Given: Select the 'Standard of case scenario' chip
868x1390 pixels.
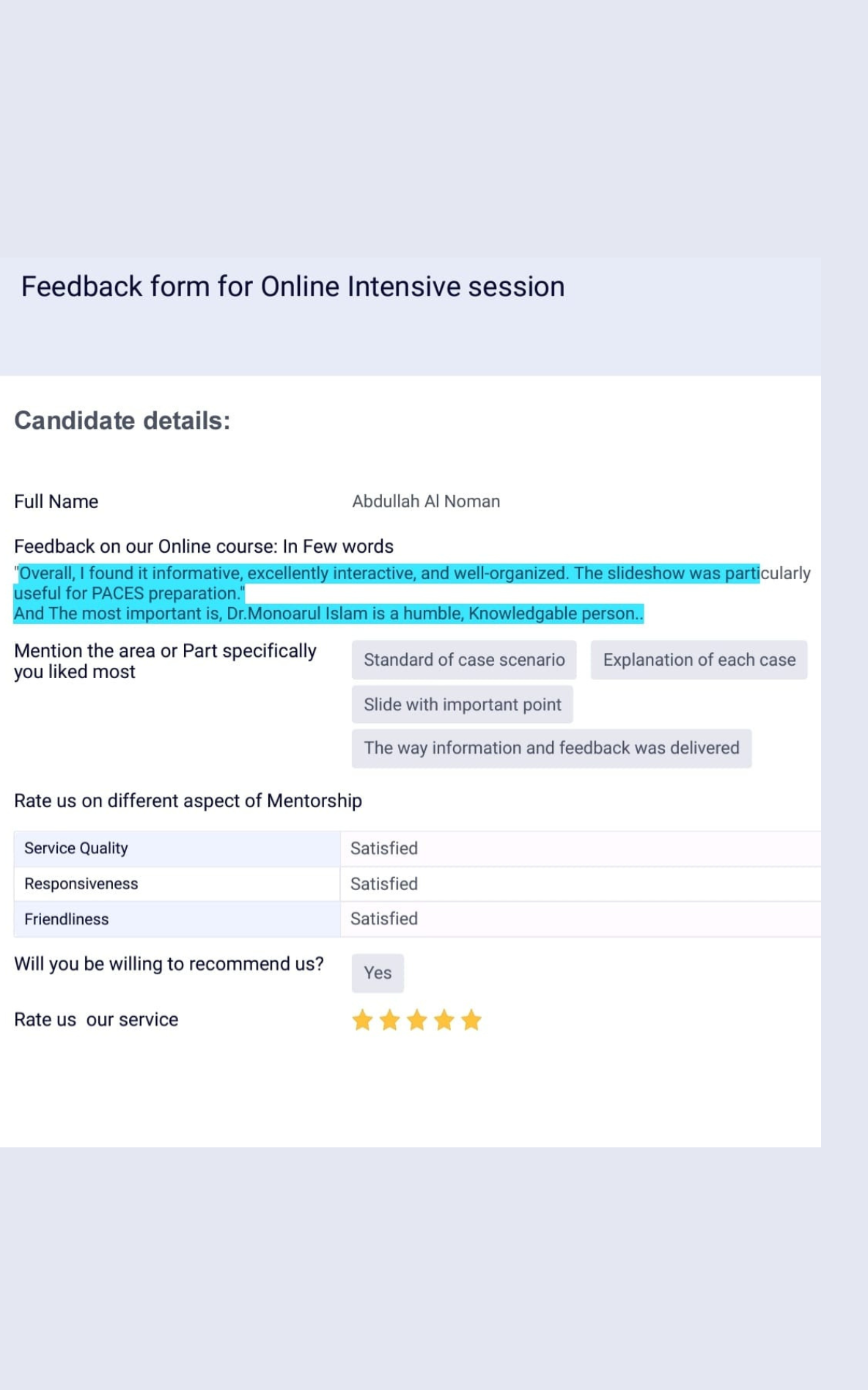Looking at the screenshot, I should [464, 660].
